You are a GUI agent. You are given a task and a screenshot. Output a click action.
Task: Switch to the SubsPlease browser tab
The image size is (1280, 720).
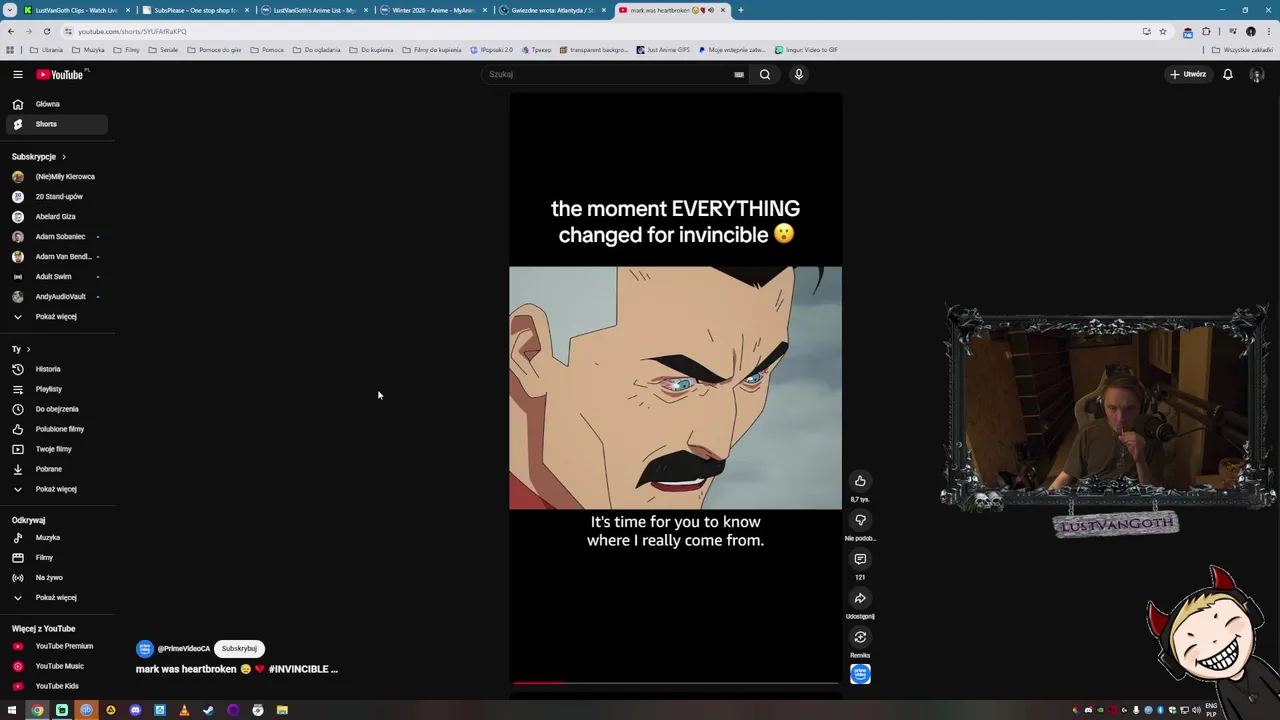pyautogui.click(x=196, y=10)
